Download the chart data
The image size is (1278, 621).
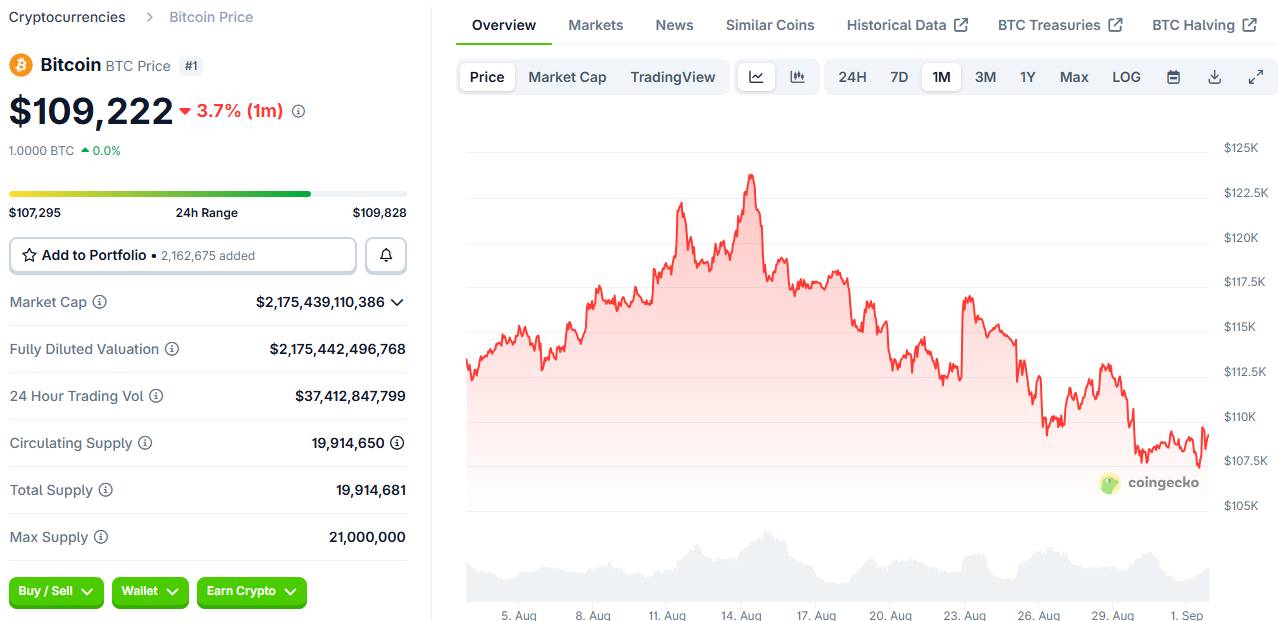pos(1215,77)
